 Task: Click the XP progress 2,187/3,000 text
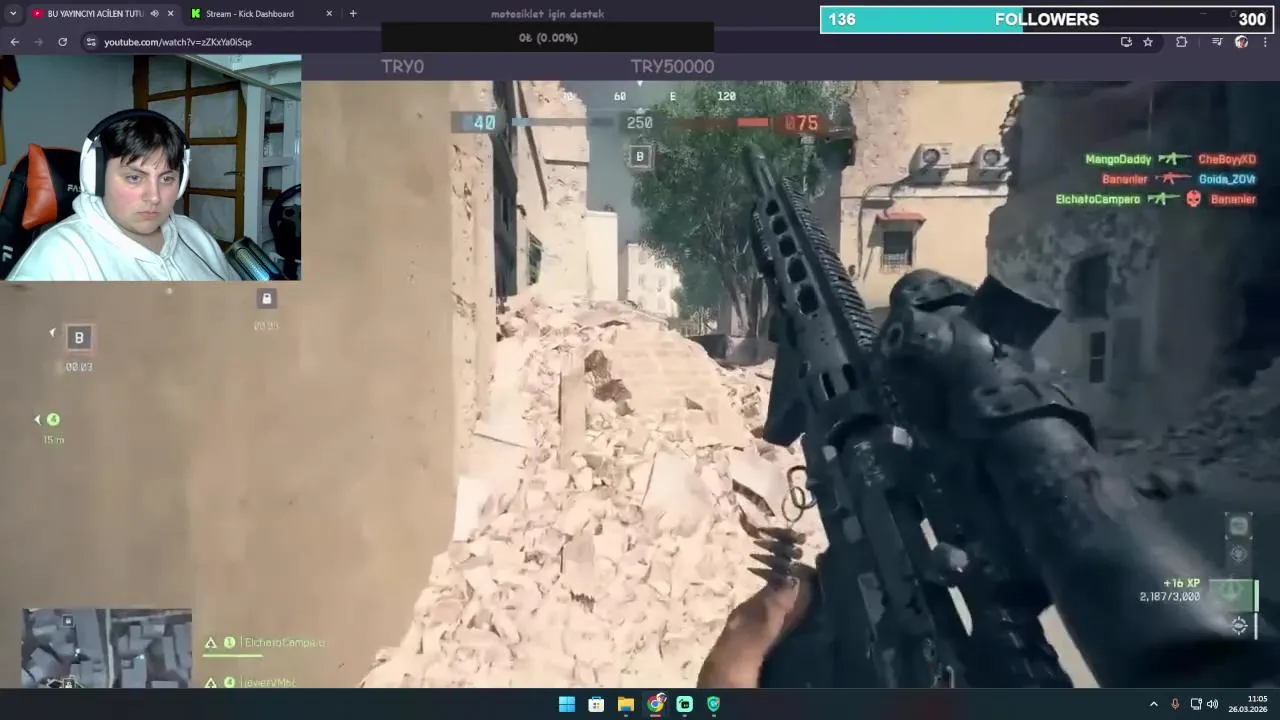click(1169, 597)
